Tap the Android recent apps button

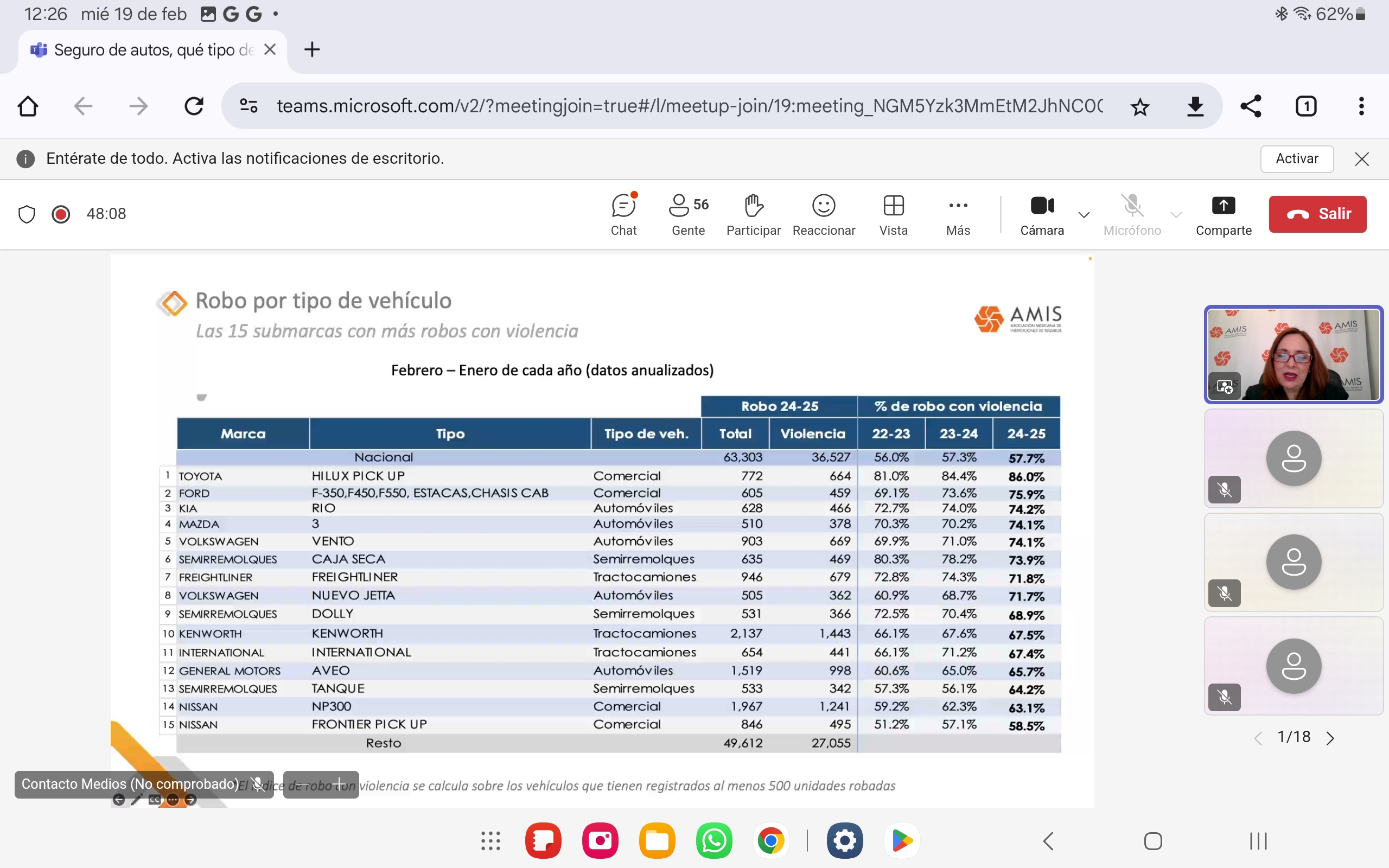(x=1258, y=841)
